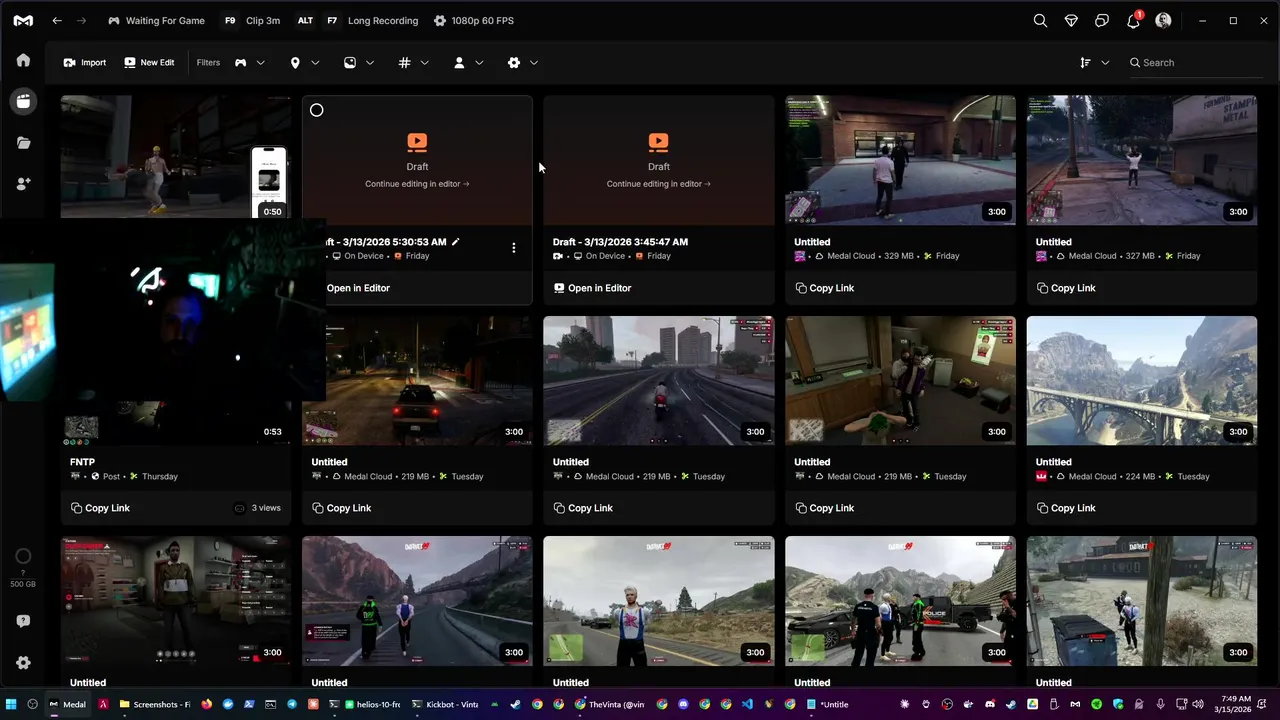This screenshot has width=1280, height=720.
Task: Open more options on draft 5:30:53 AM
Action: pyautogui.click(x=514, y=248)
